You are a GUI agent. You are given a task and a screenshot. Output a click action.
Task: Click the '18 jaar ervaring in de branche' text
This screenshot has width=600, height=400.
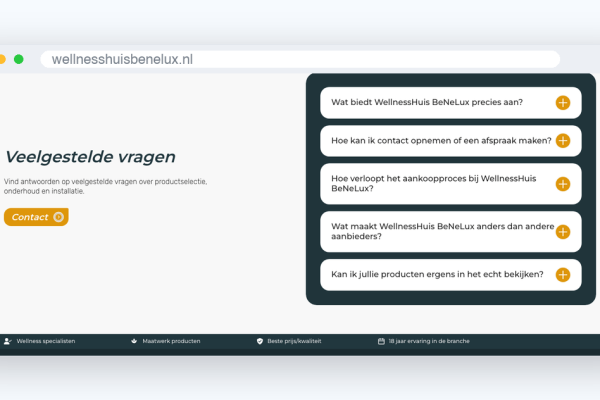(x=429, y=341)
